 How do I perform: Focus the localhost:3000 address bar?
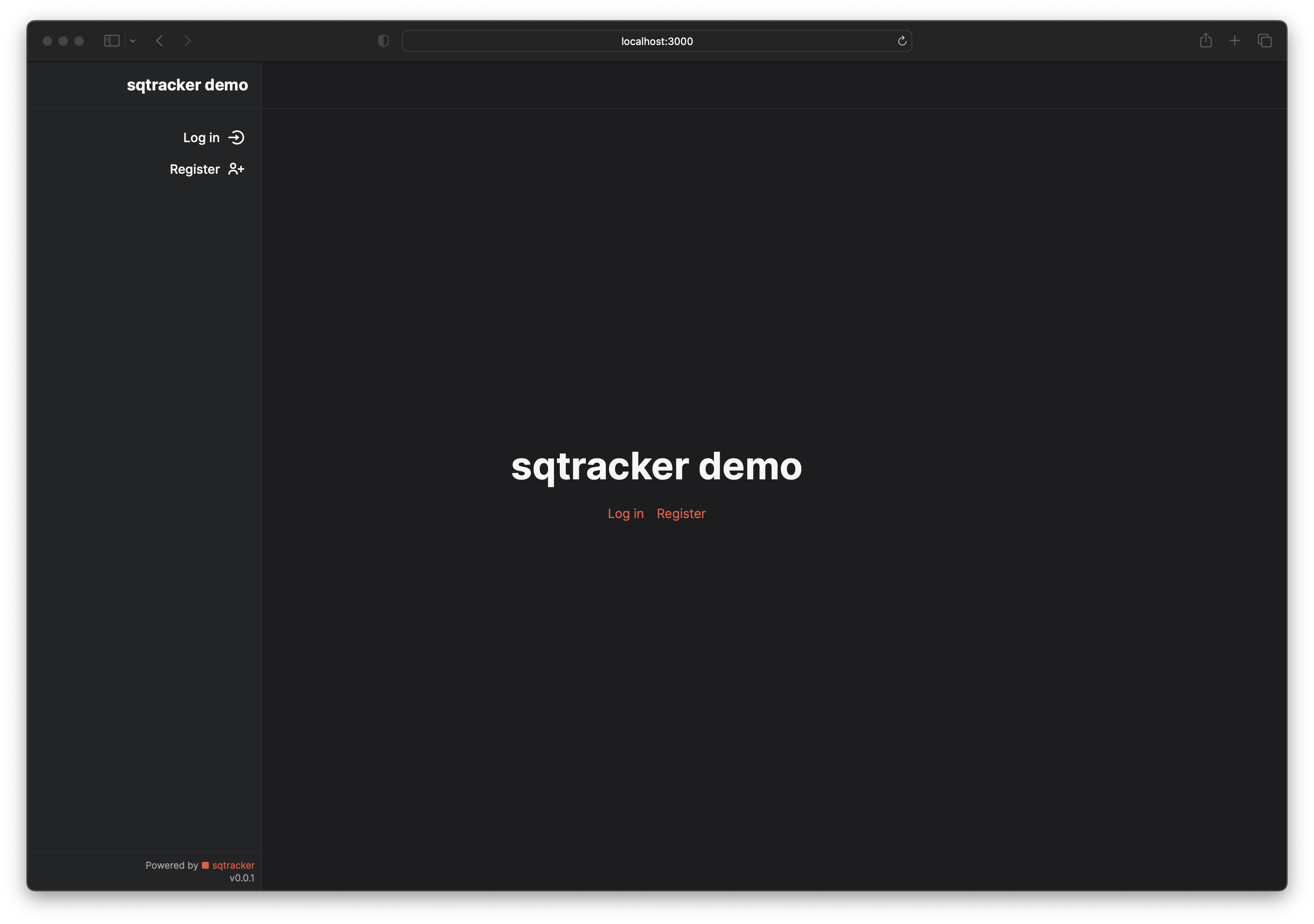pos(657,41)
